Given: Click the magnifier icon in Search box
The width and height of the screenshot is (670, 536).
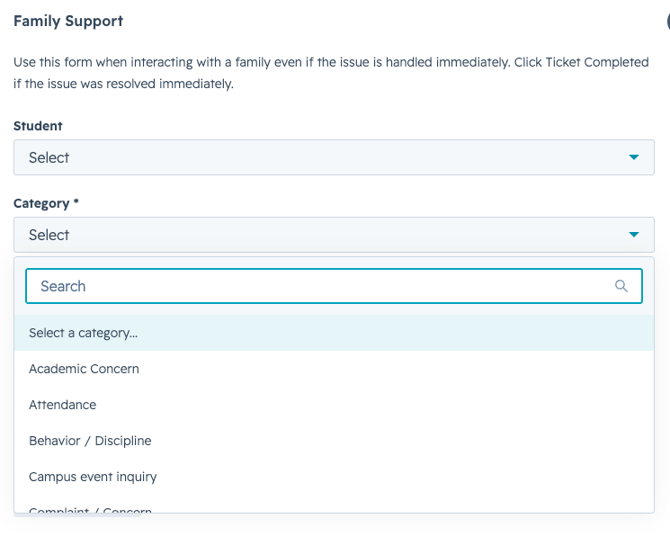Looking at the screenshot, I should (621, 286).
